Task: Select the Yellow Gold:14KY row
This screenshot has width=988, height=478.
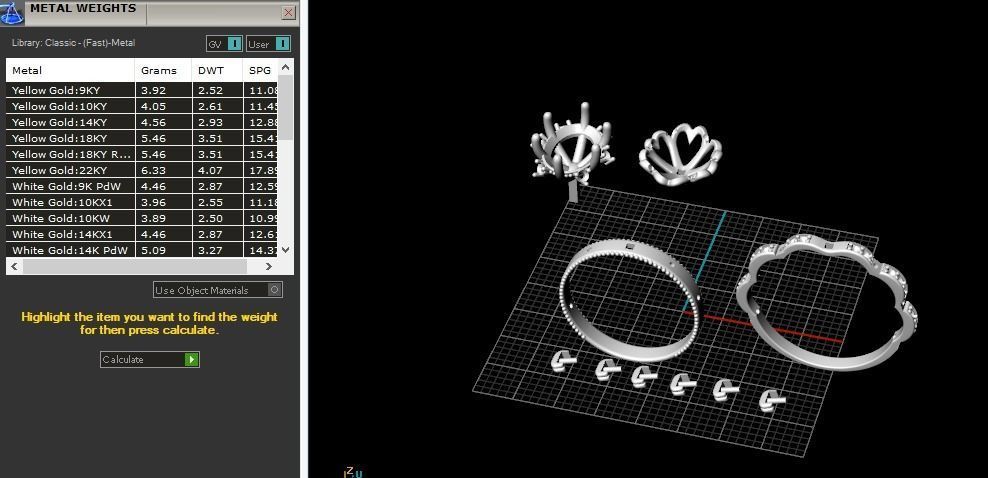Action: coord(142,122)
